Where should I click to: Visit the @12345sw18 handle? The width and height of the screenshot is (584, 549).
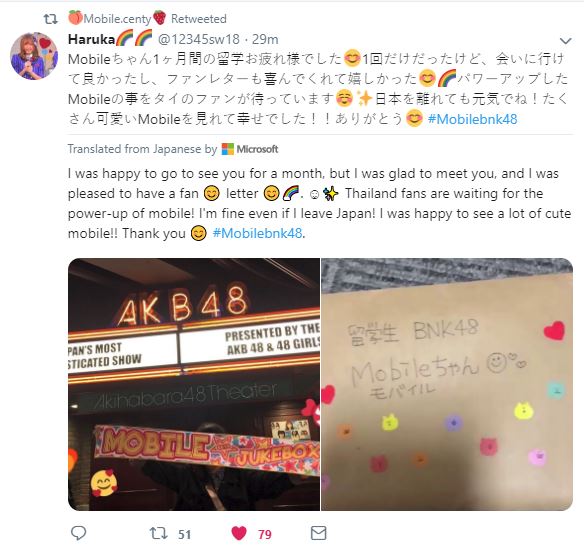tap(199, 39)
